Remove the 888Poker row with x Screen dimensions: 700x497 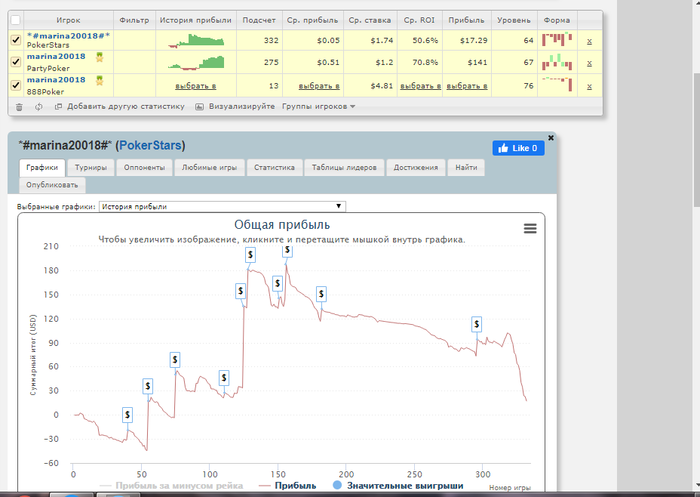point(589,86)
